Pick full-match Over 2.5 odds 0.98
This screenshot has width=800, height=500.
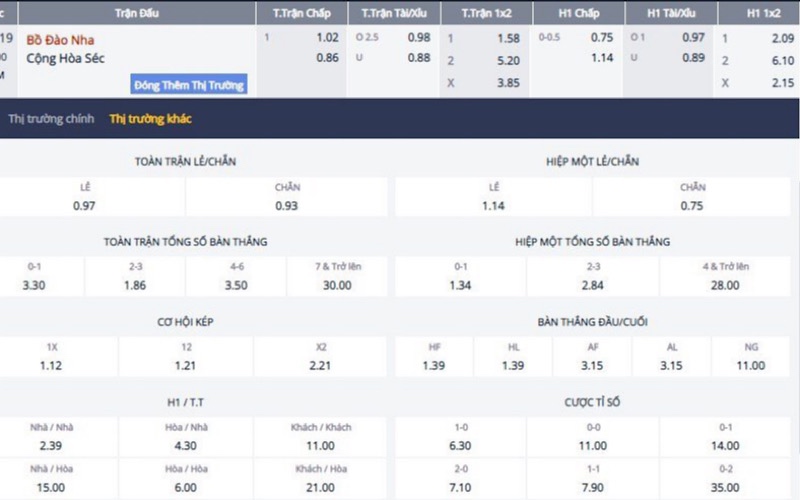click(x=419, y=37)
